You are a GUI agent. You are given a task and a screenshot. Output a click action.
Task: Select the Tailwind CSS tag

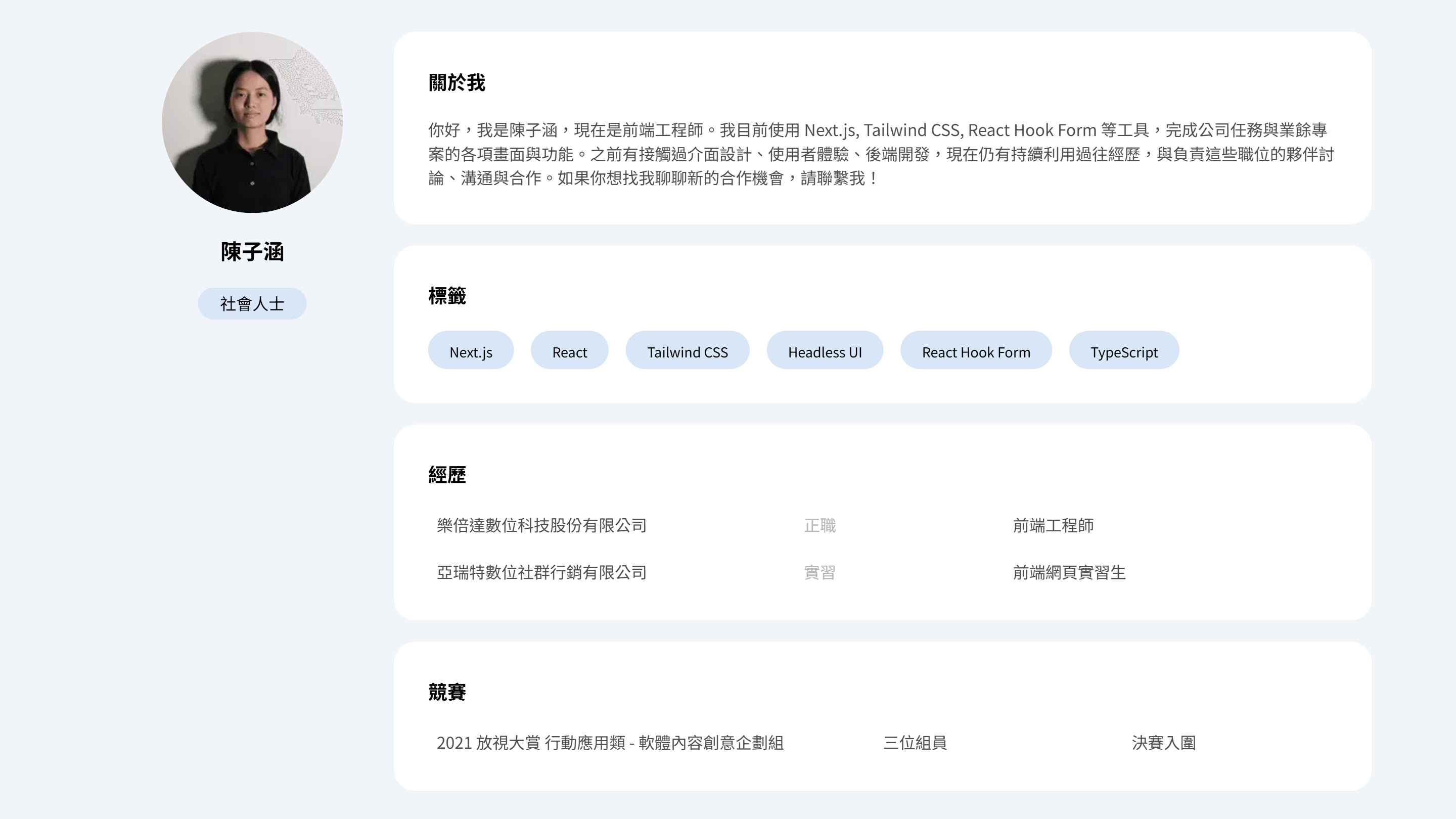[688, 350]
